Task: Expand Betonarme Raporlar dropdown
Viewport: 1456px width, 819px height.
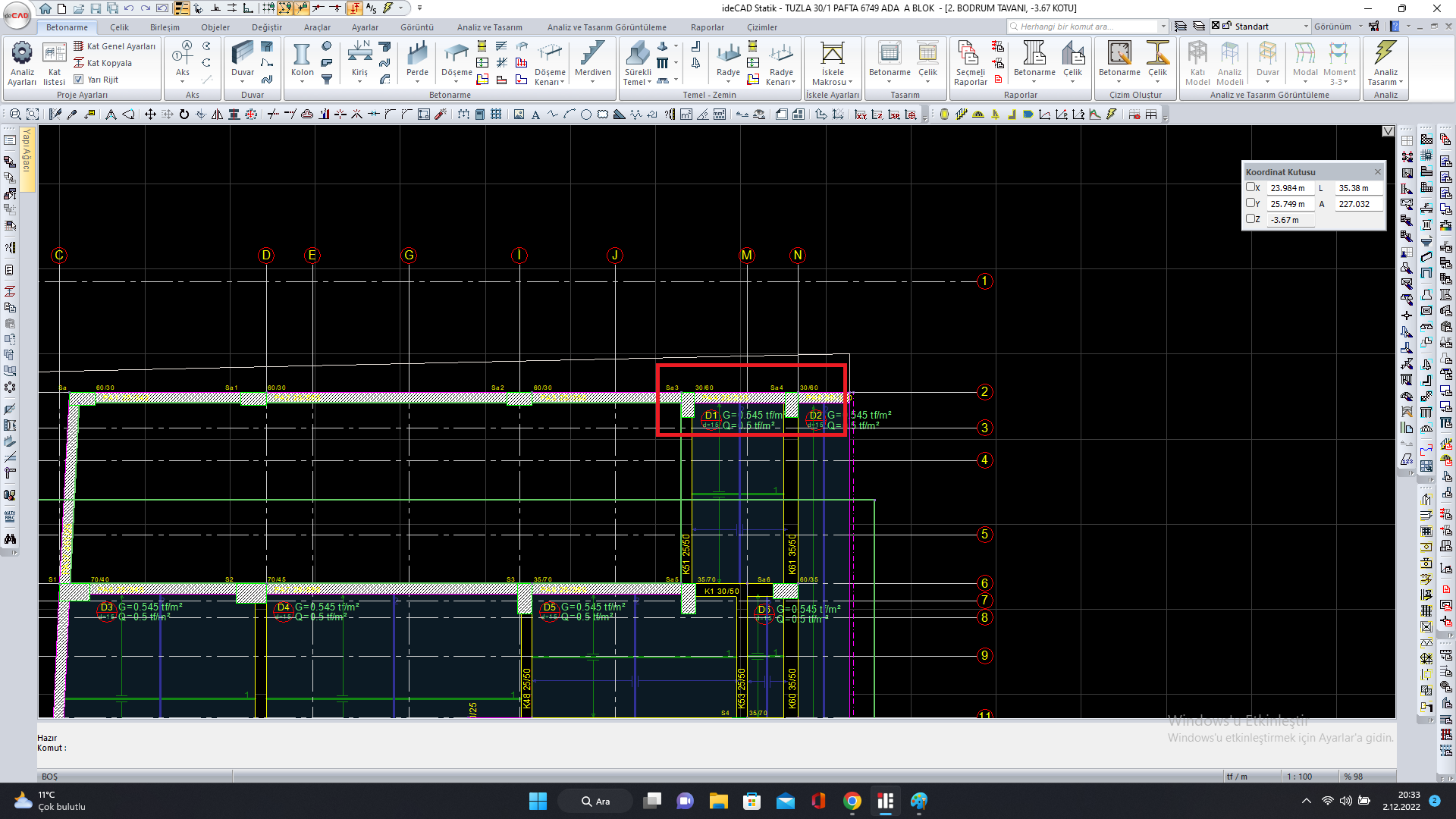Action: 1034,81
